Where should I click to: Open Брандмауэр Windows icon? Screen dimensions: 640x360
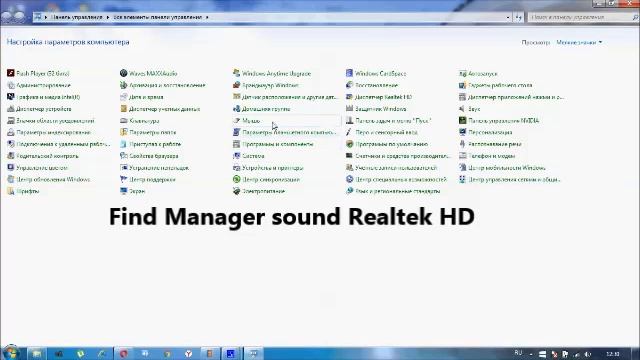236,85
